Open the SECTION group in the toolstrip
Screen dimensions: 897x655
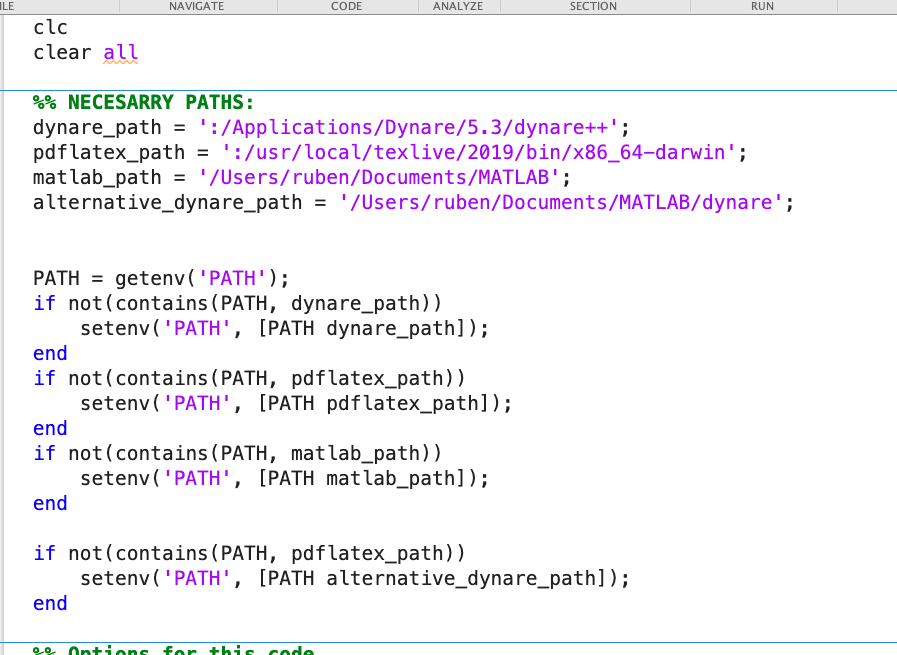pyautogui.click(x=593, y=6)
